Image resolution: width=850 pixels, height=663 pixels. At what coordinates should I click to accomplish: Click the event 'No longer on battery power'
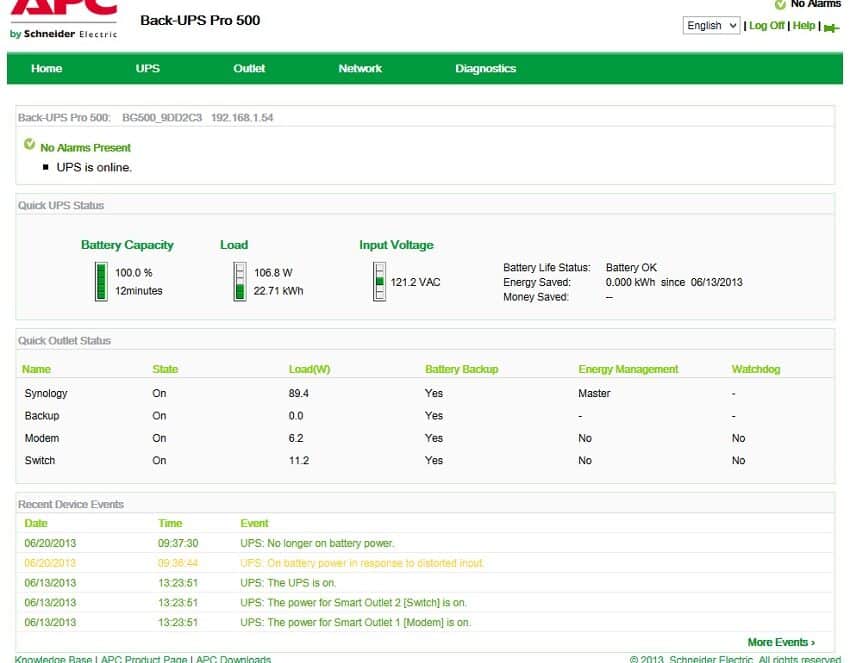(x=317, y=543)
